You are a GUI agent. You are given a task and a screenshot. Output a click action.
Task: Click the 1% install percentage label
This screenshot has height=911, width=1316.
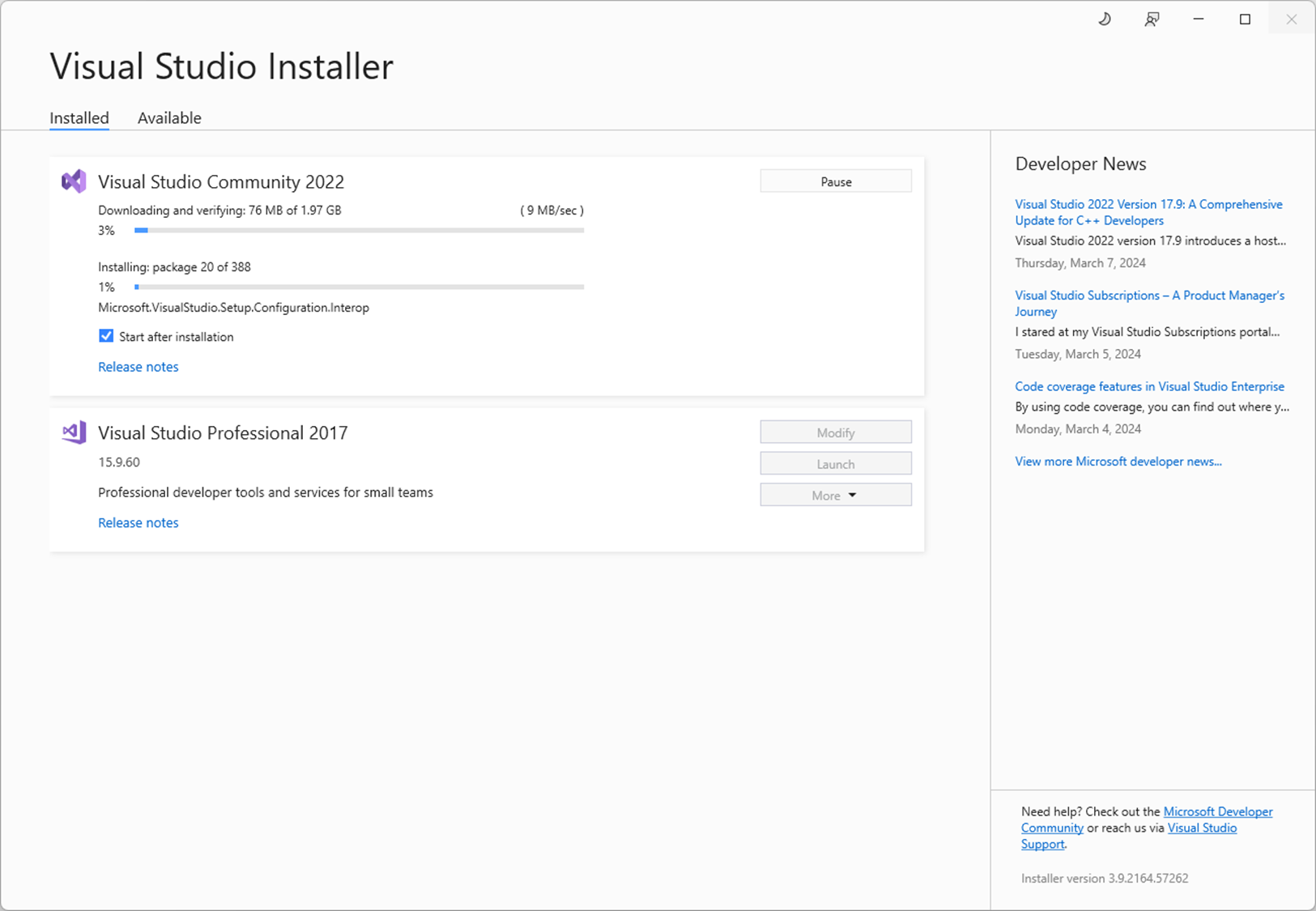[106, 287]
